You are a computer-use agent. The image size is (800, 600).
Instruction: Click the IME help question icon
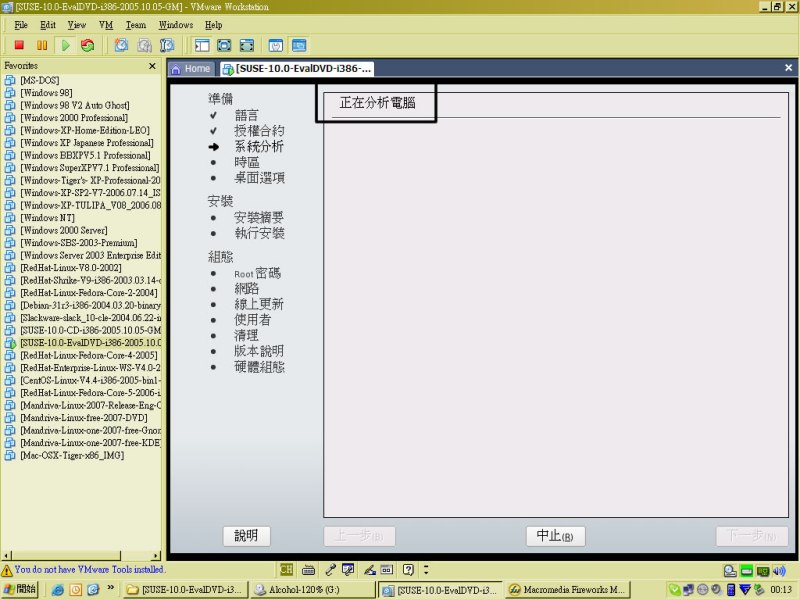click(x=408, y=570)
